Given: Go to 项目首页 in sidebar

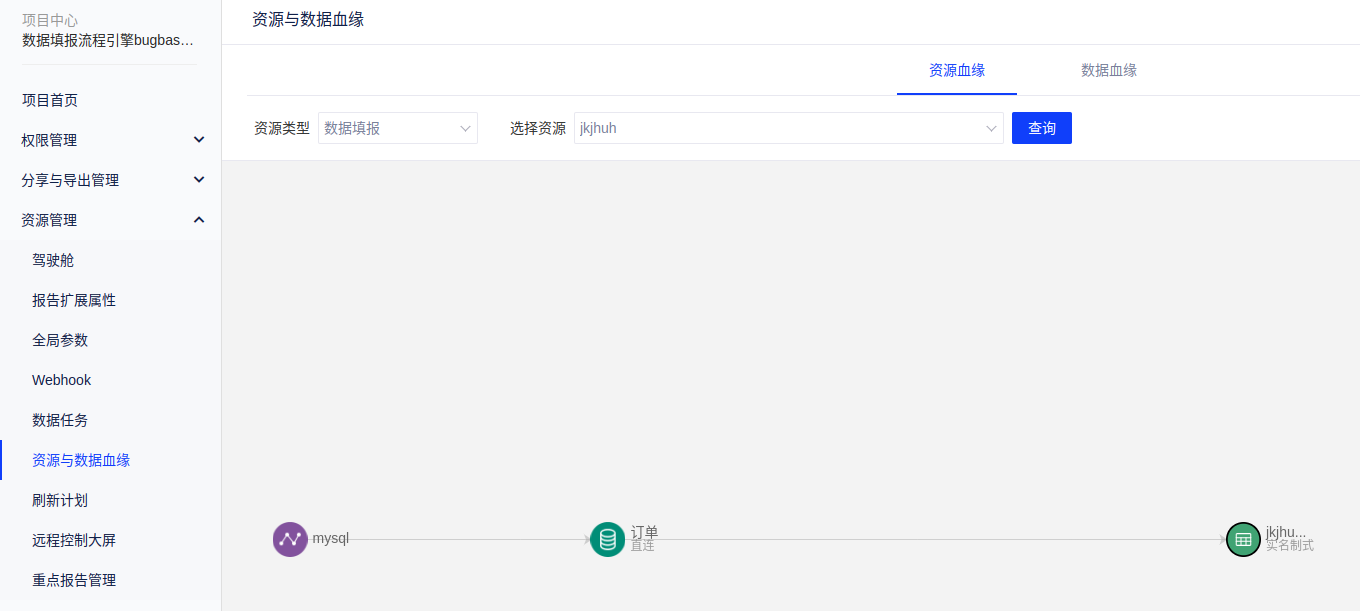Looking at the screenshot, I should (x=50, y=100).
